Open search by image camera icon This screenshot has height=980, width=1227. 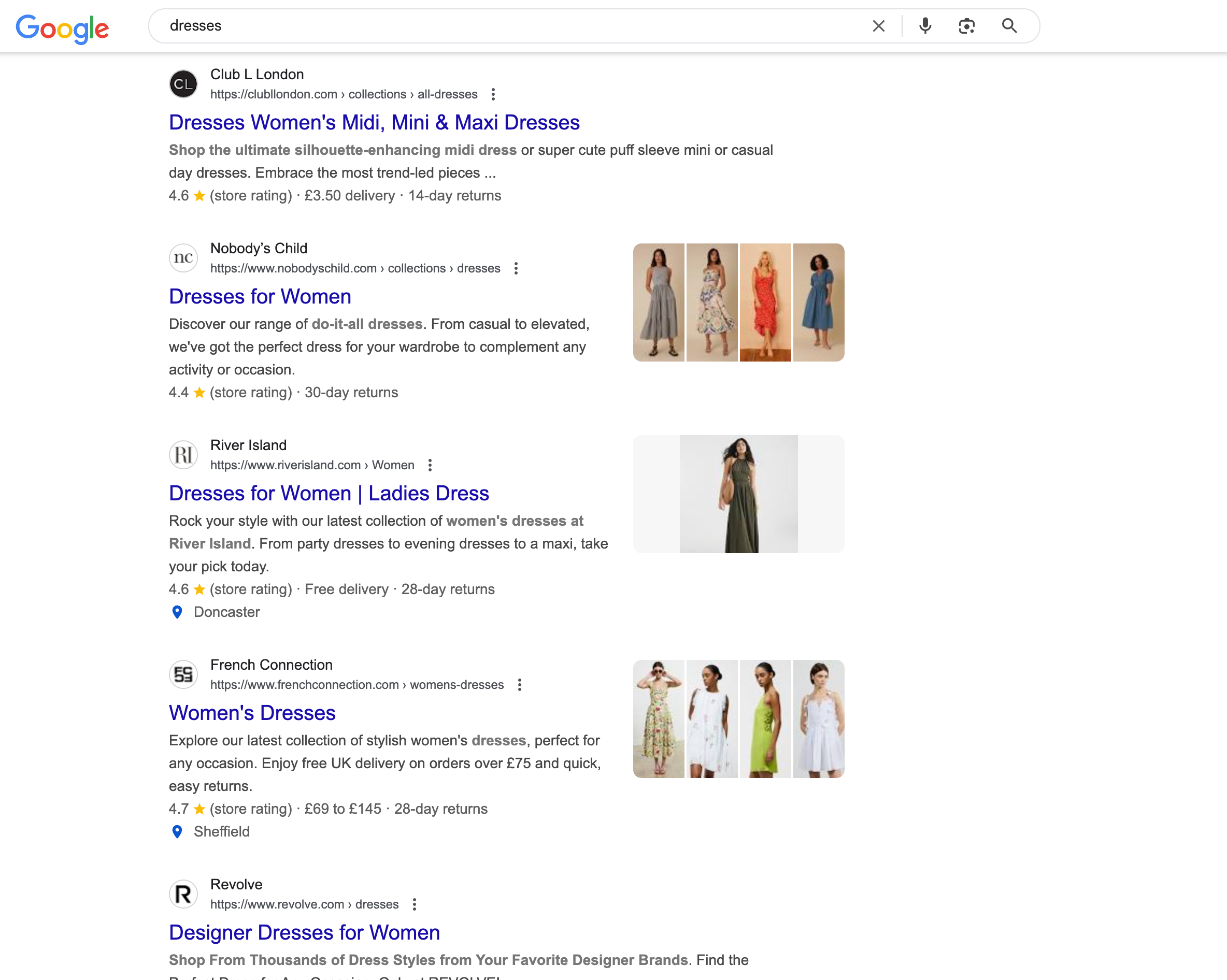(x=966, y=26)
